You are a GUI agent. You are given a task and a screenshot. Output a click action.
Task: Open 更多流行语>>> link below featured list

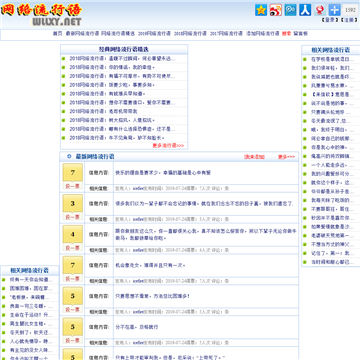[x=168, y=146]
